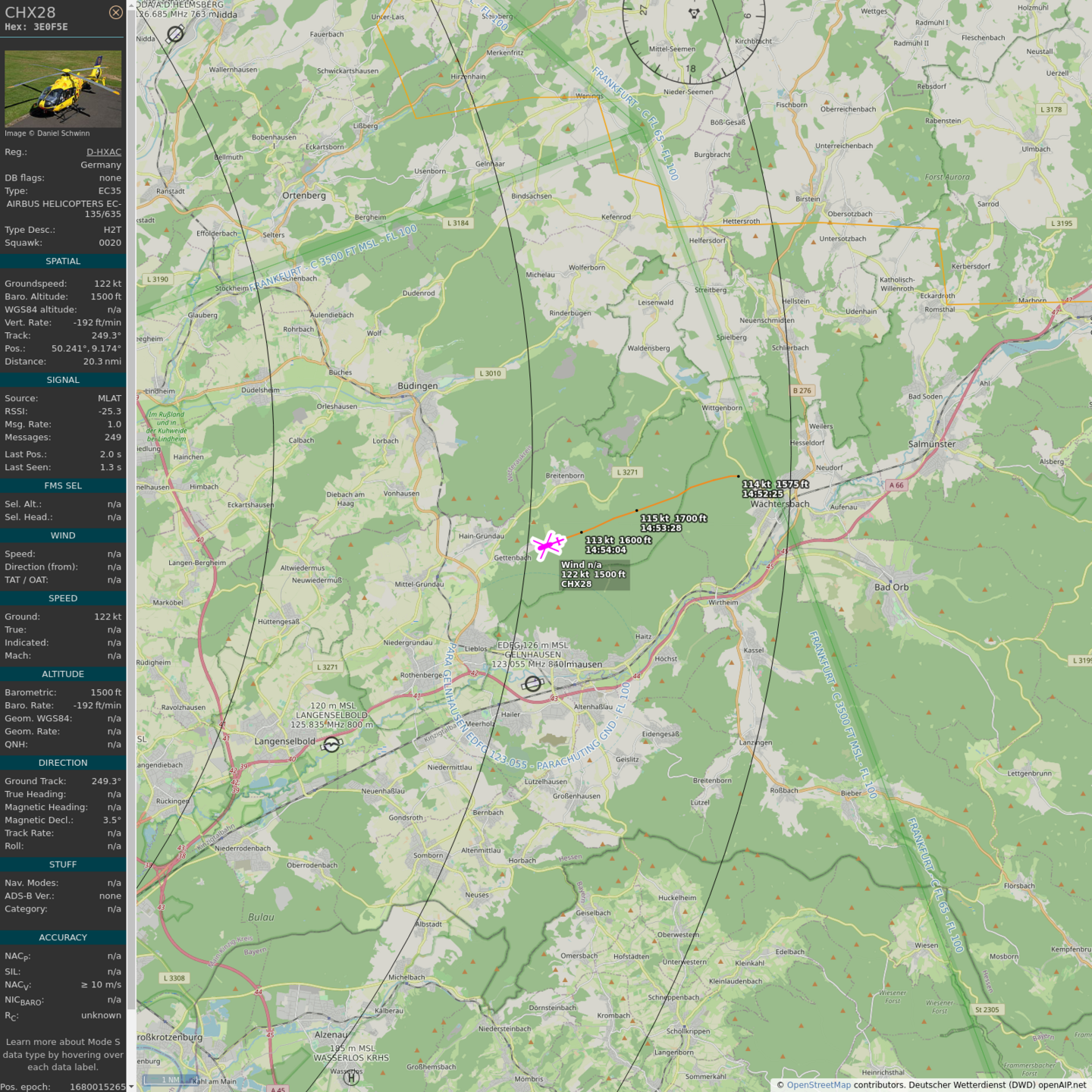Select the magenta helicopter icon on map
Viewport: 1092px width, 1092px height.
(548, 545)
